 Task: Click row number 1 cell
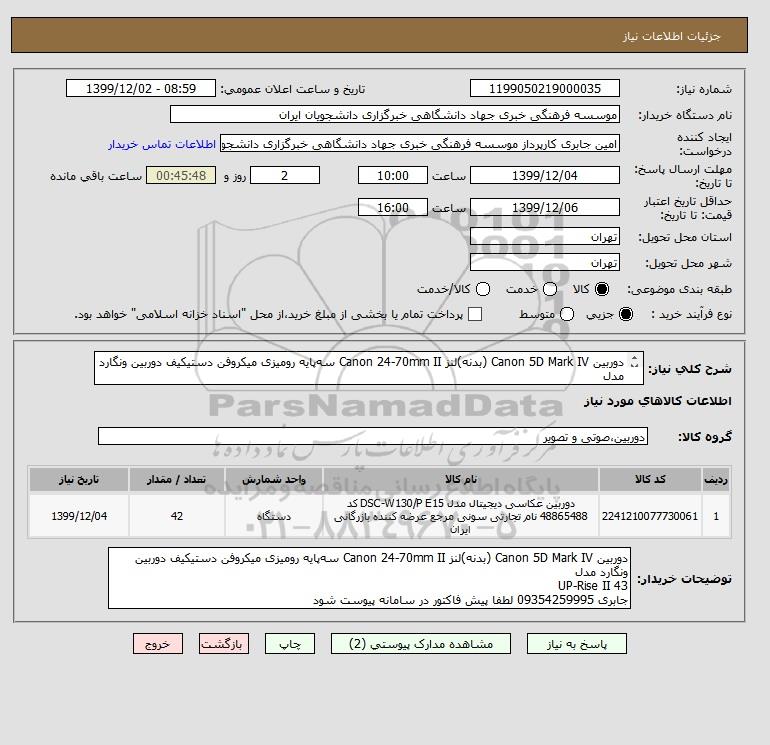716,516
